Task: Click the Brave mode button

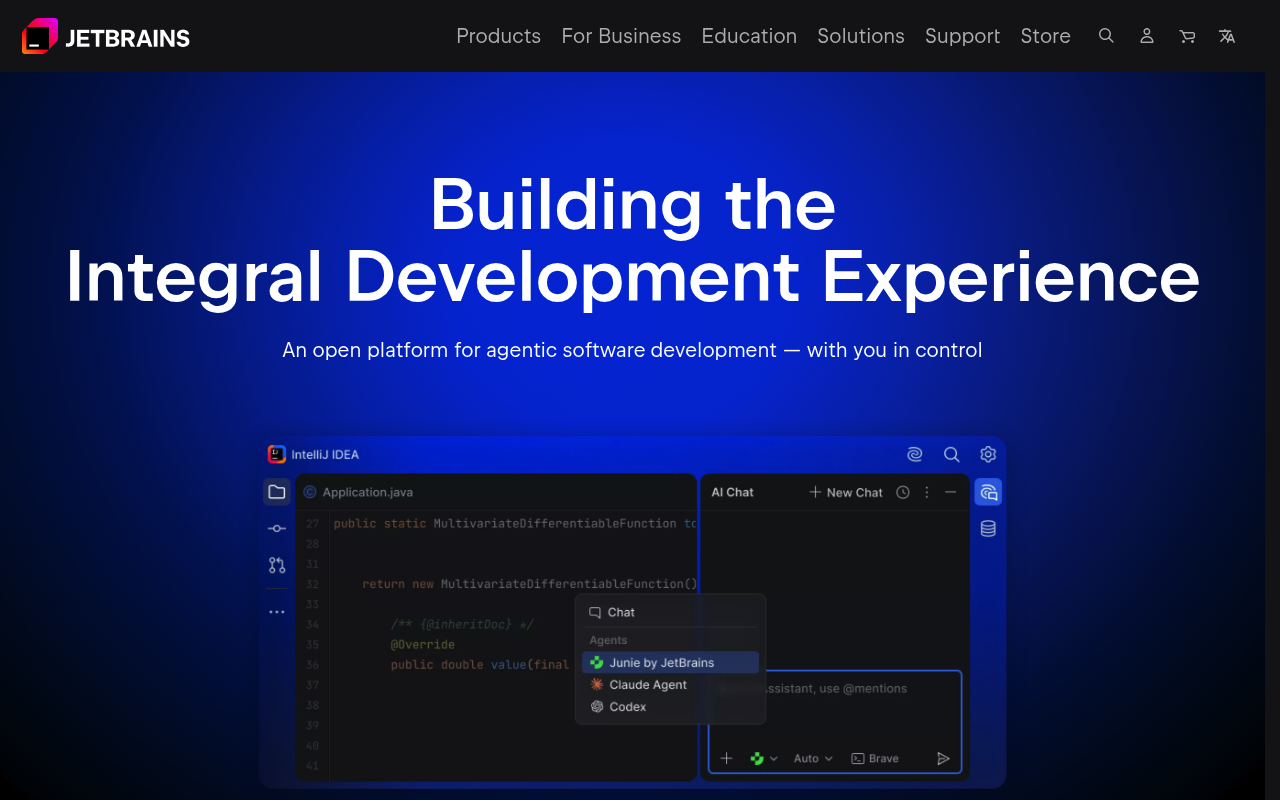Action: coord(875,758)
